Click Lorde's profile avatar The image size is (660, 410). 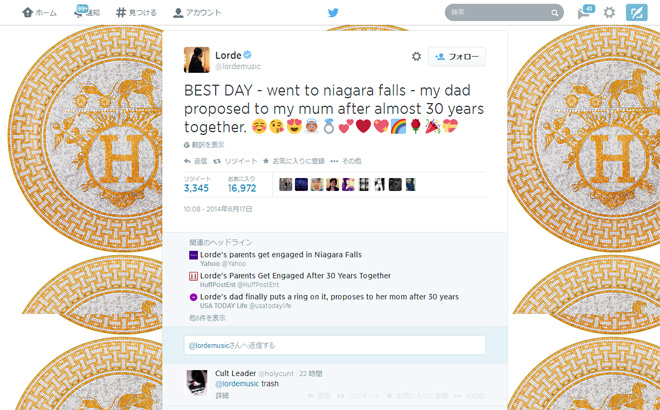[x=197, y=60]
